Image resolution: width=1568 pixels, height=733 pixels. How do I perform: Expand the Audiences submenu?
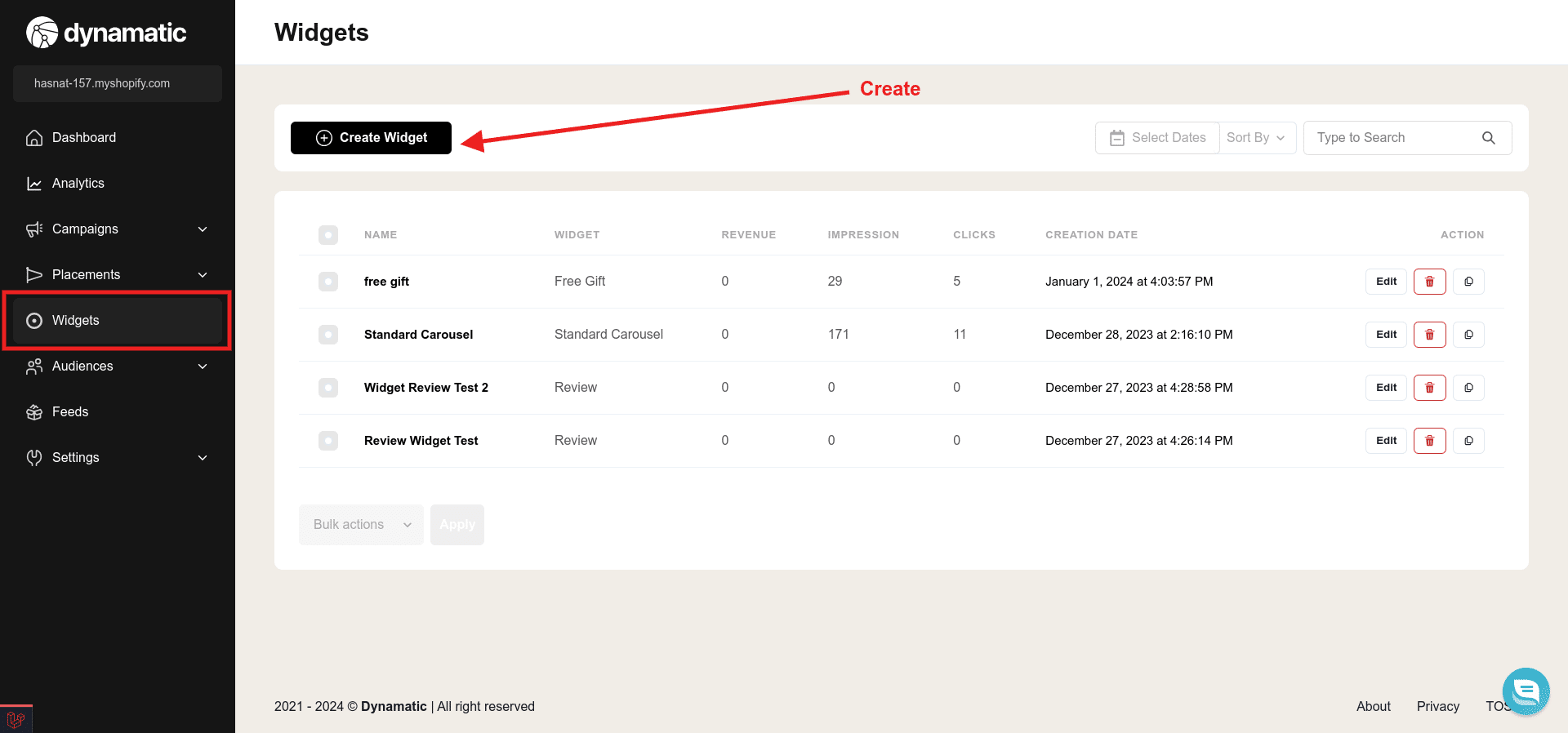tap(203, 366)
